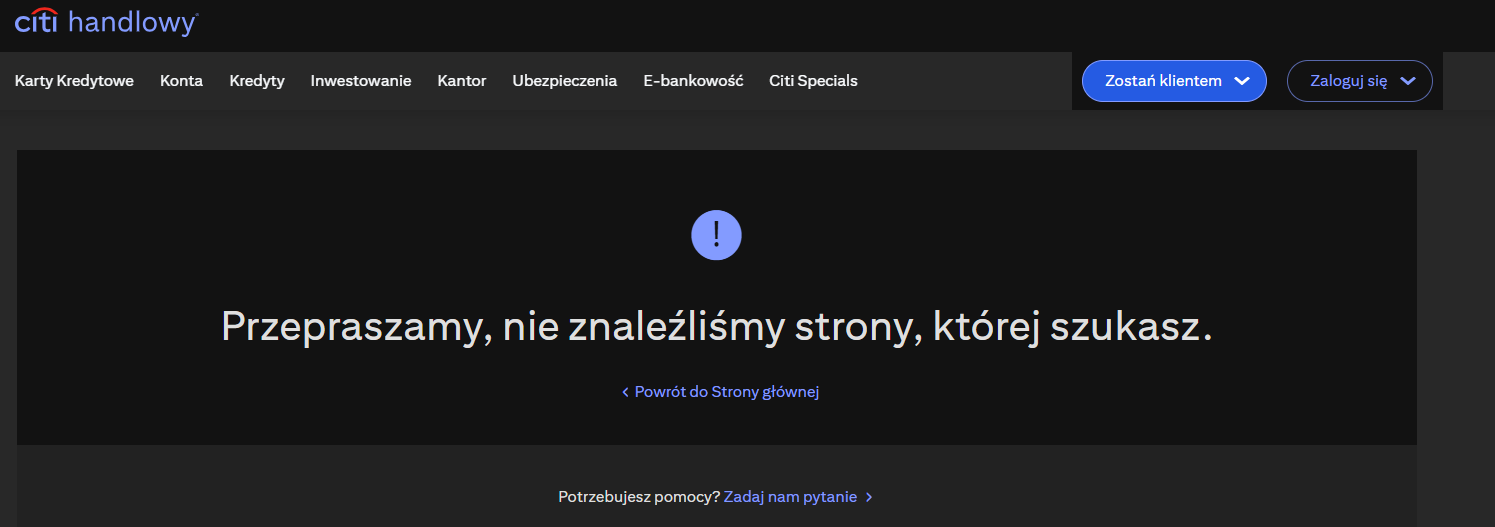Go to the Inwestowanie section
Screen dimensions: 1495x527
tap(361, 81)
